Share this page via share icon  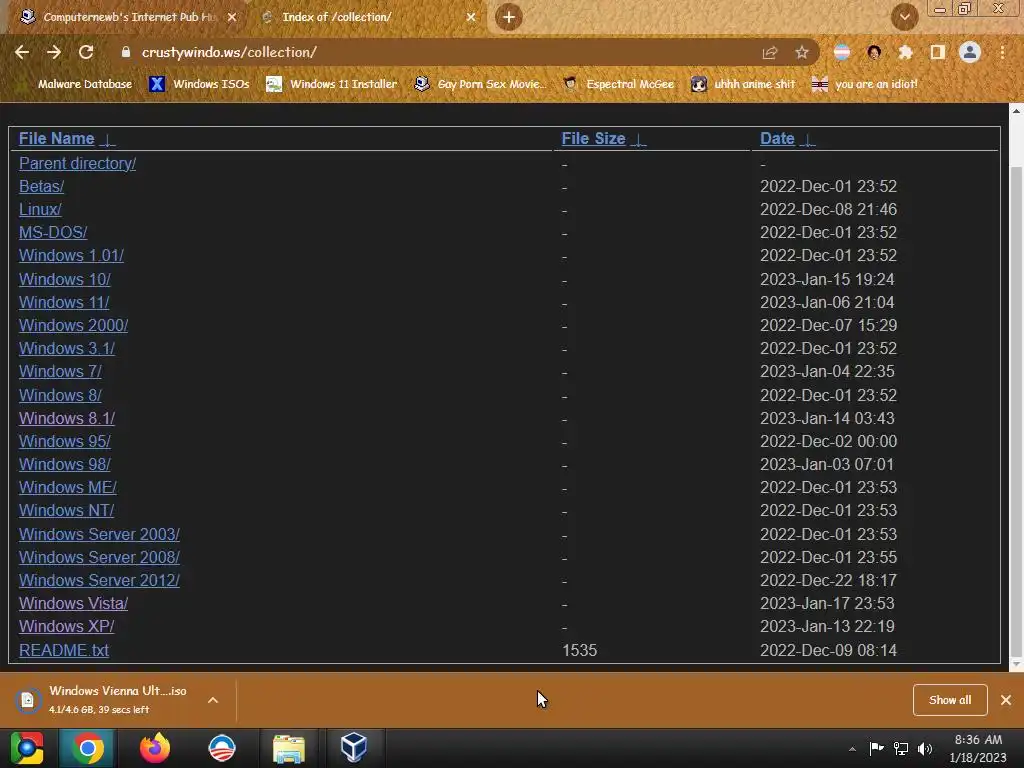[x=770, y=52]
